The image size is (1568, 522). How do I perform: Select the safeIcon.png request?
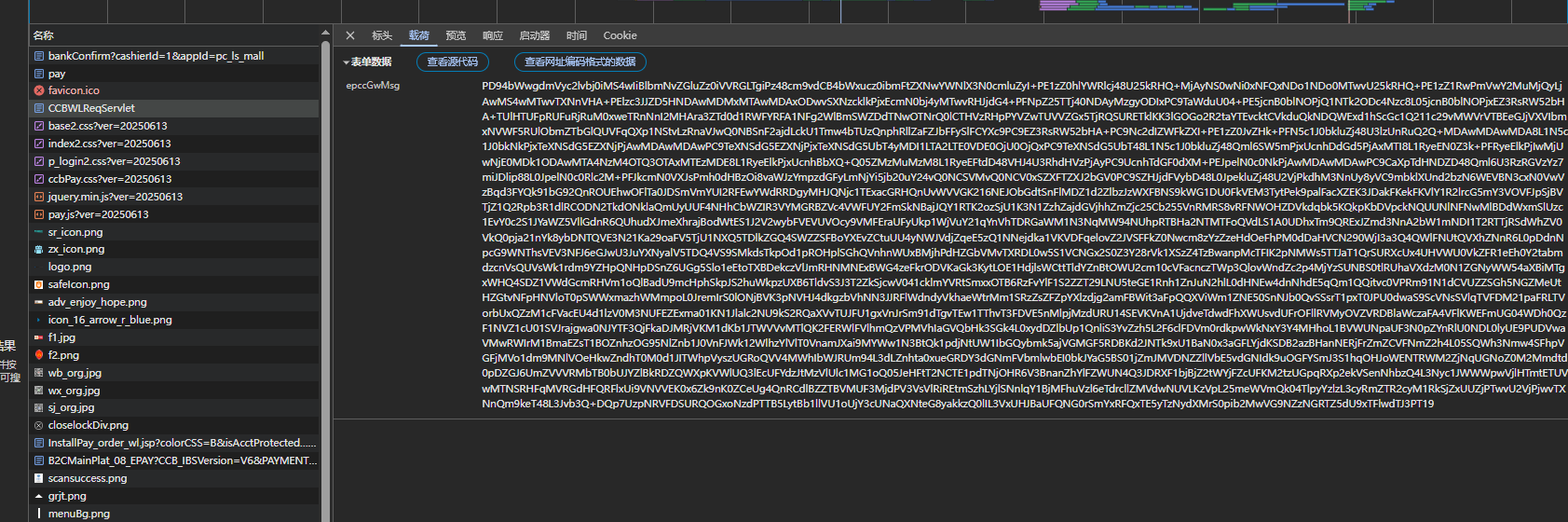(175, 284)
